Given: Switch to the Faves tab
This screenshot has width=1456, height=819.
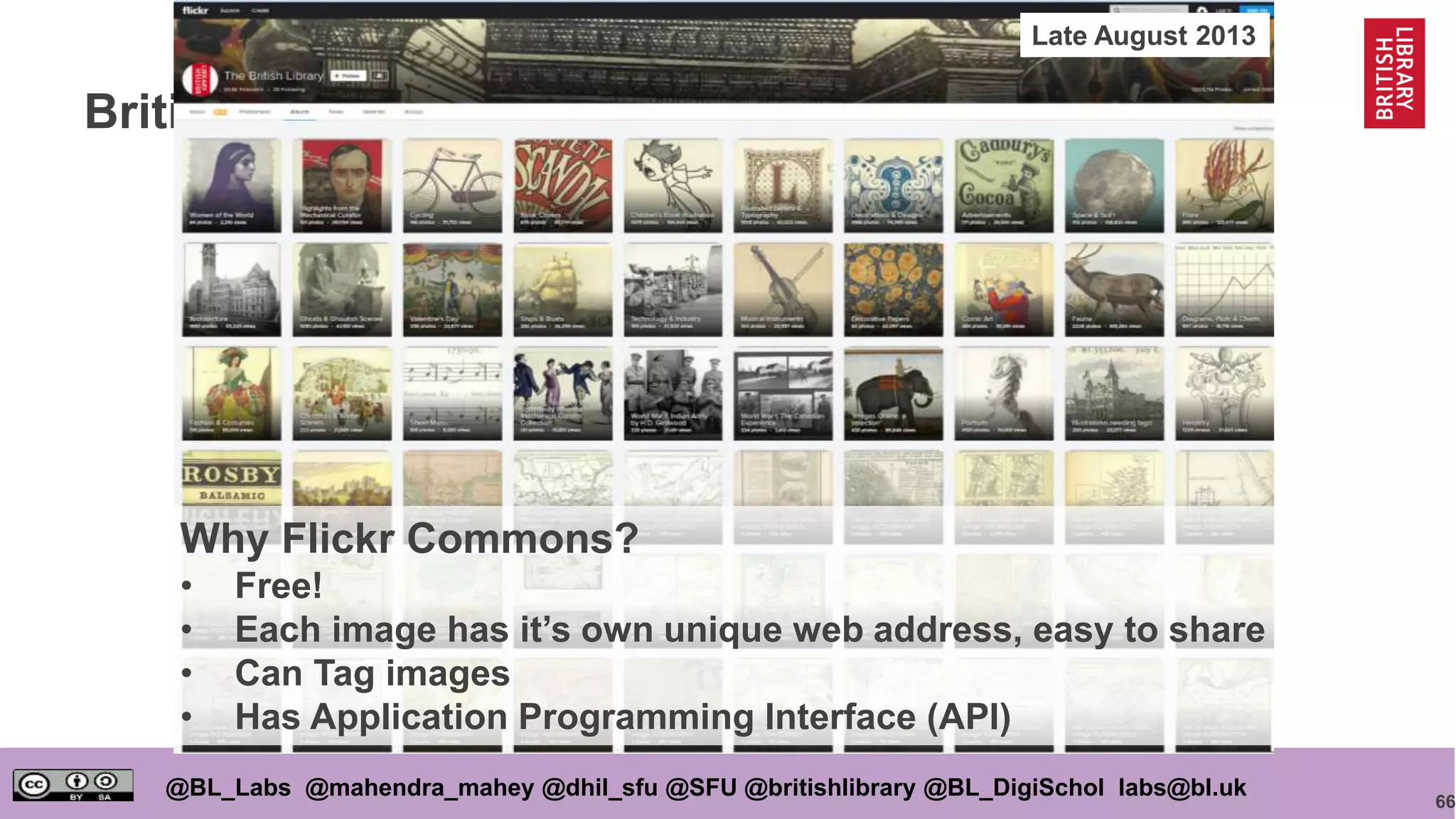Looking at the screenshot, I should 336,112.
